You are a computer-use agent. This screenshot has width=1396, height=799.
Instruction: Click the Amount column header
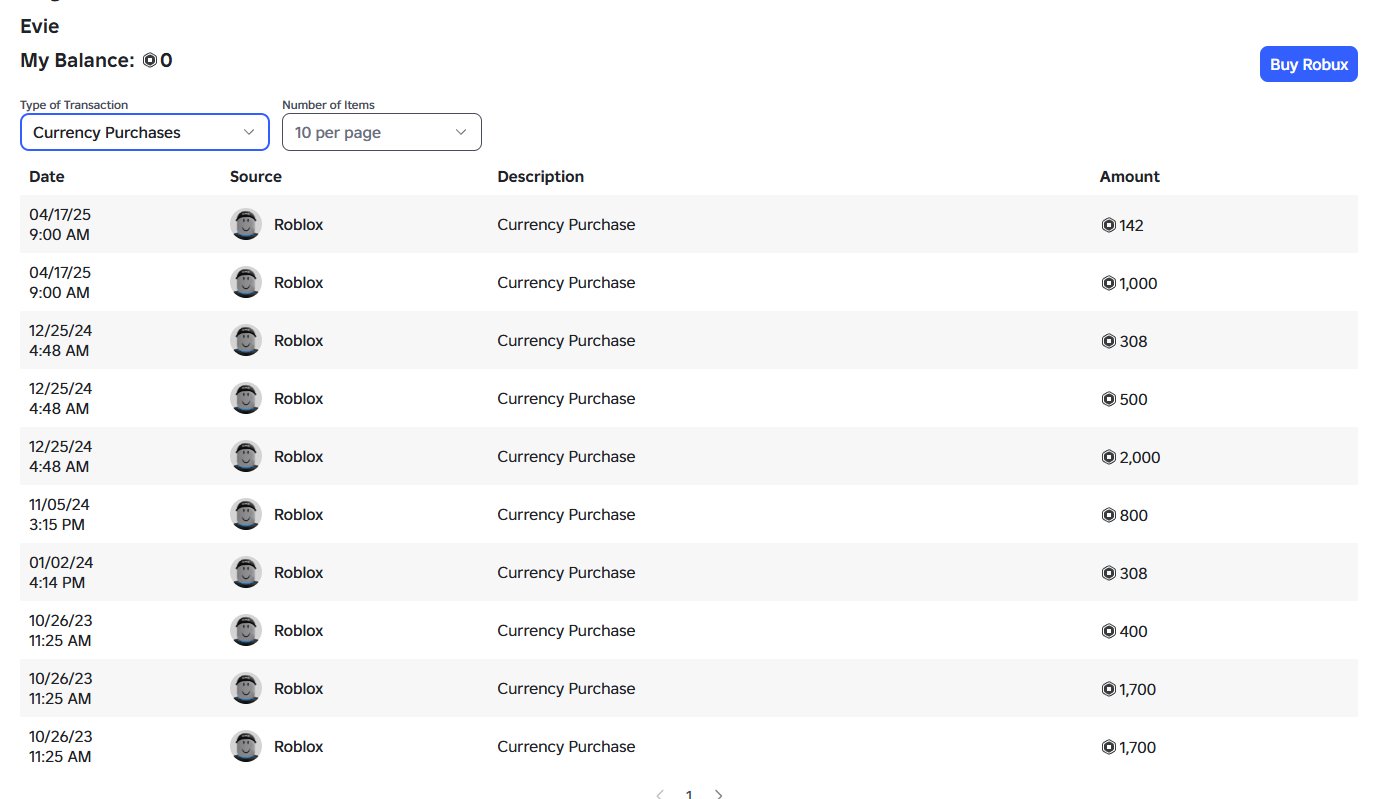click(x=1130, y=176)
